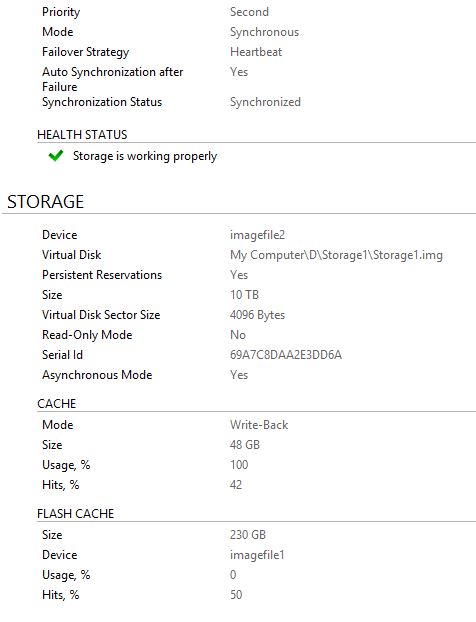Viewport: 476px width, 622px height.
Task: Click the HEALTH STATUS section header
Action: (x=82, y=135)
